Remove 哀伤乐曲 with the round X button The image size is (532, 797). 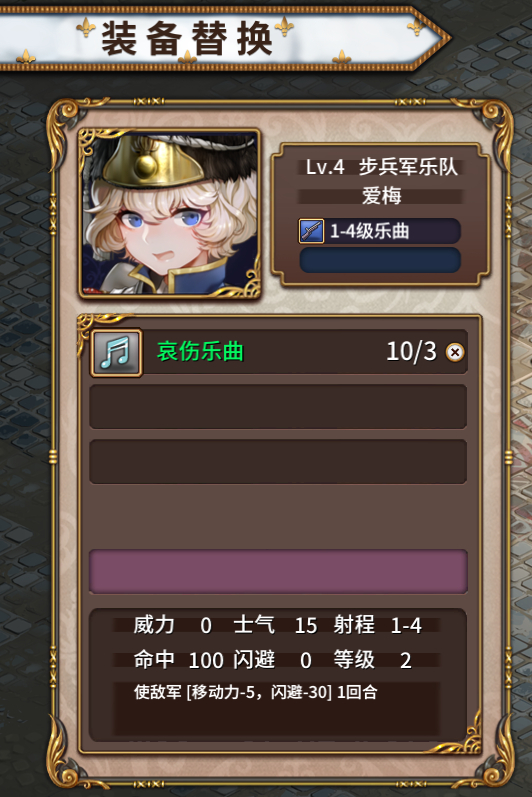pos(455,352)
